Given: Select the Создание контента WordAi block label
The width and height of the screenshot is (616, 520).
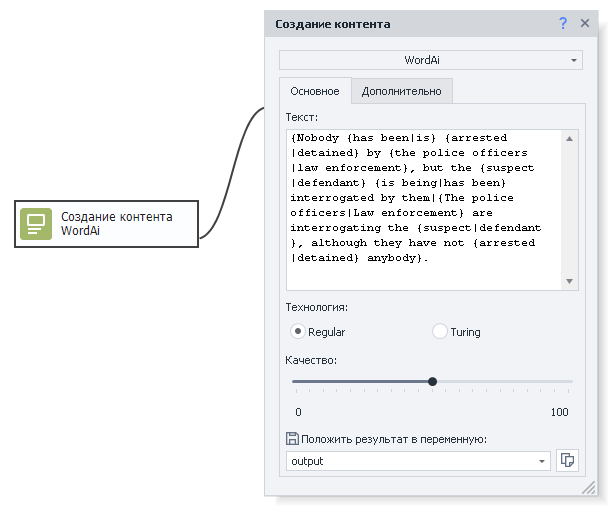Looking at the screenshot, I should coord(116,223).
